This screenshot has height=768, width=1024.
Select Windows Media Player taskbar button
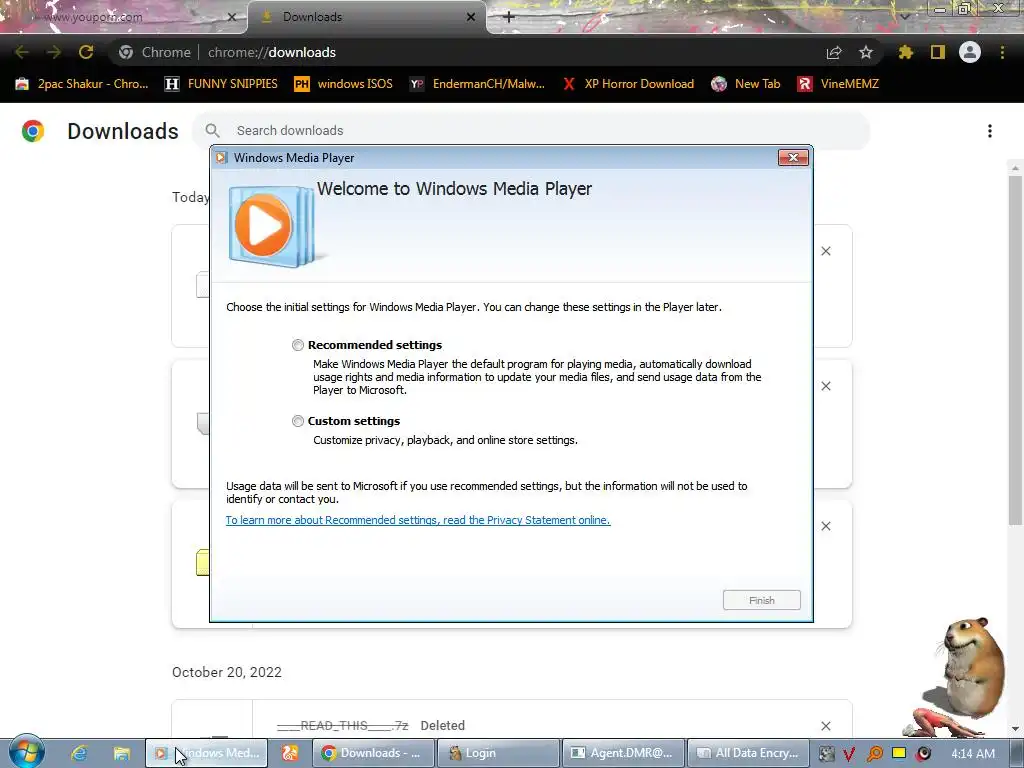(x=206, y=753)
